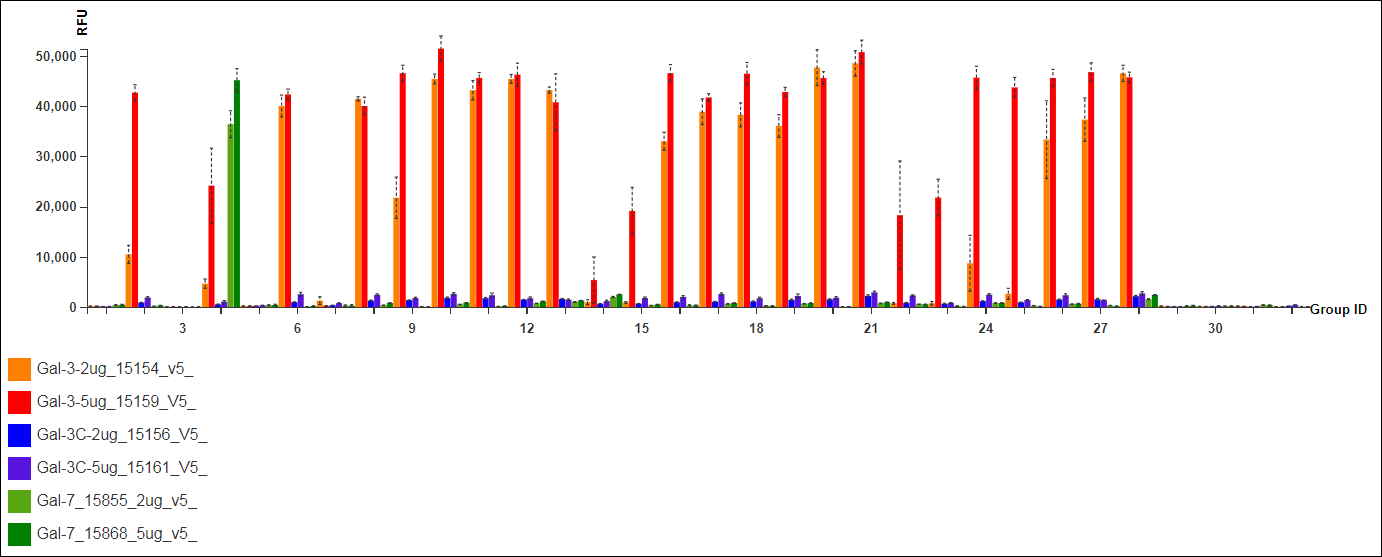Toggle series via Gal-3C-2ug_15156_V5_ legend text
1382x557 pixels.
pyautogui.click(x=122, y=435)
